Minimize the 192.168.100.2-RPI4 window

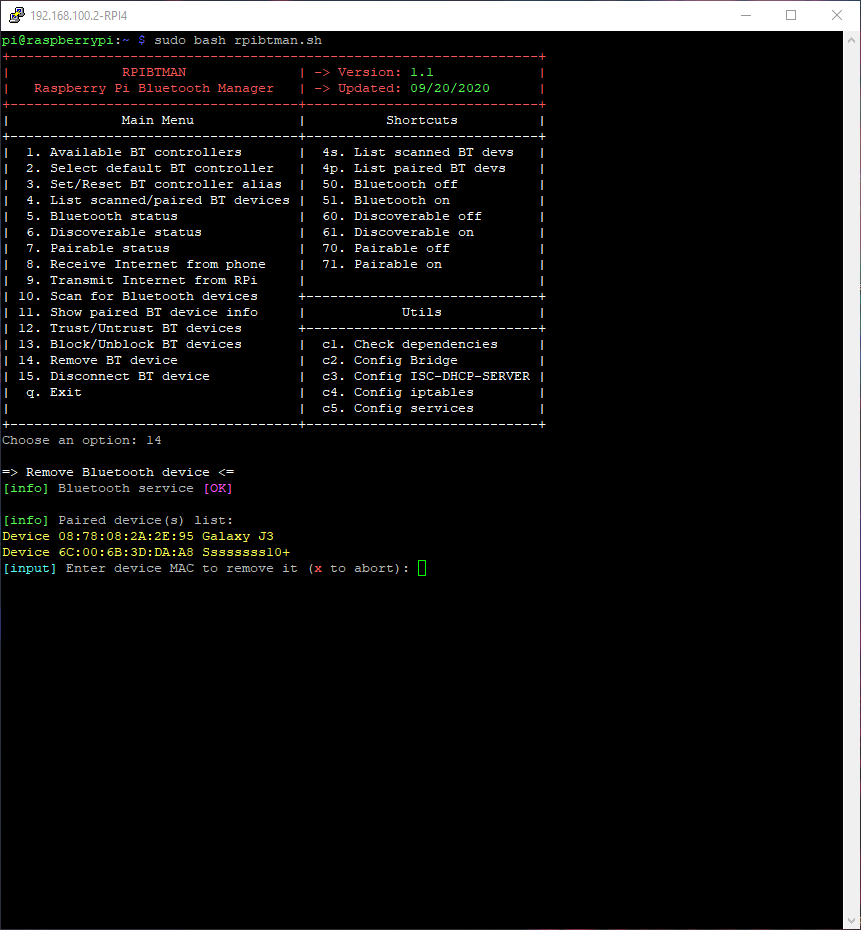746,15
